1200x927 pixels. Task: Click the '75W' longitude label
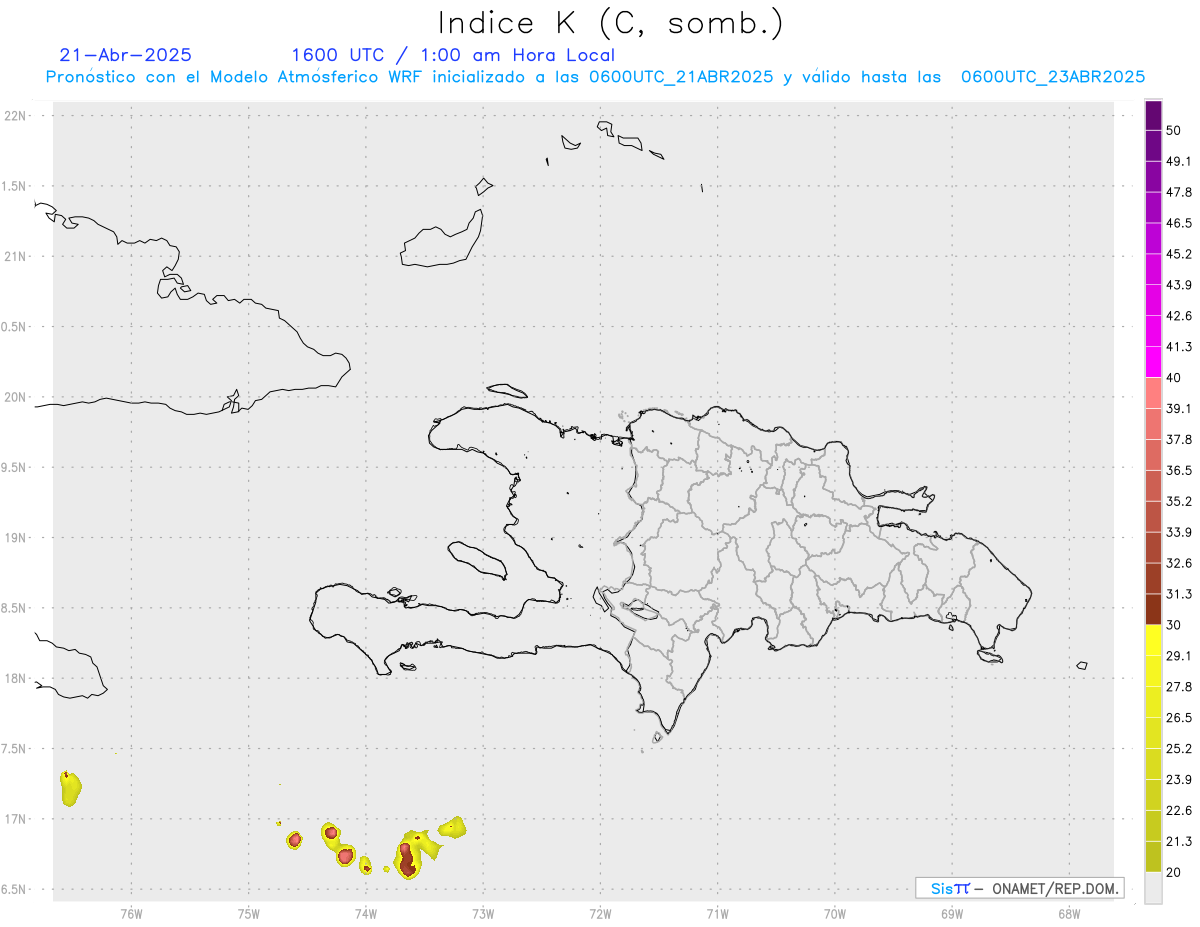[248, 913]
